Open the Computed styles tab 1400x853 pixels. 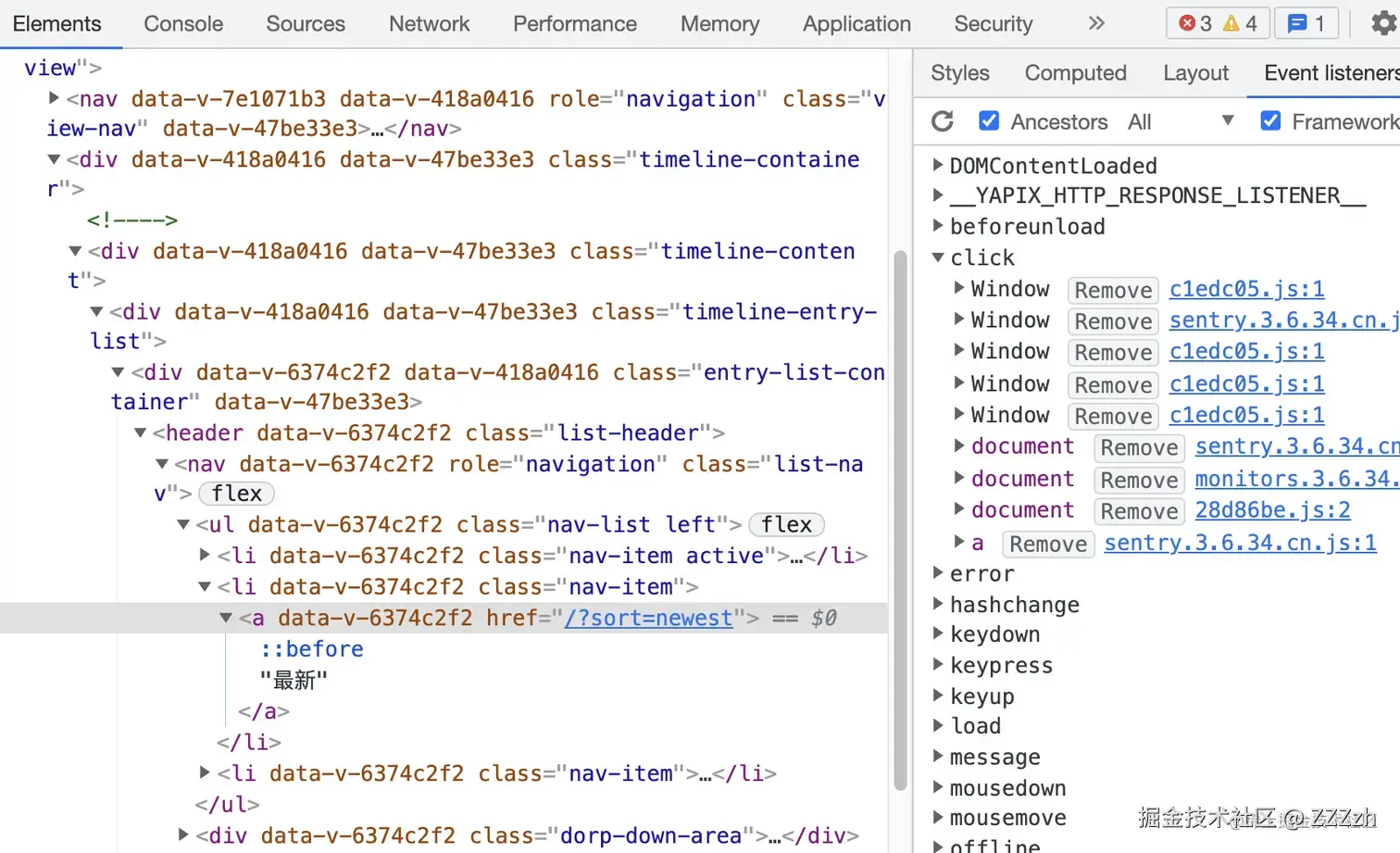(x=1075, y=73)
